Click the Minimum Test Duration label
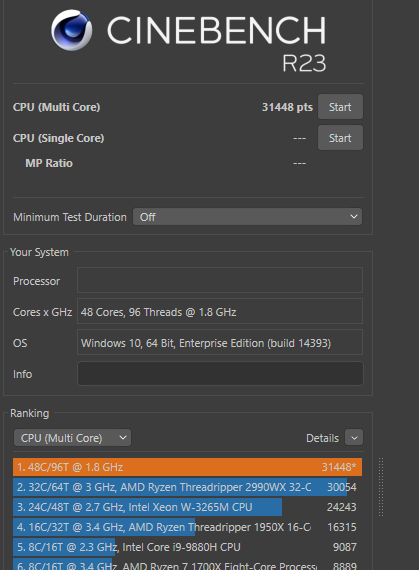 pyautogui.click(x=70, y=217)
